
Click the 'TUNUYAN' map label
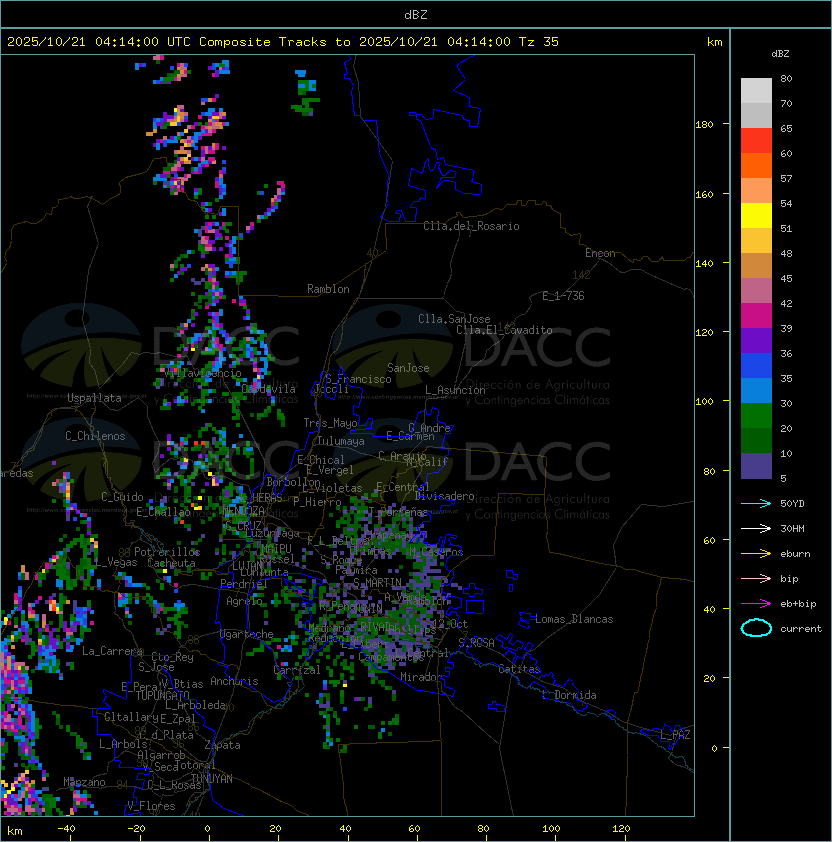(x=212, y=779)
